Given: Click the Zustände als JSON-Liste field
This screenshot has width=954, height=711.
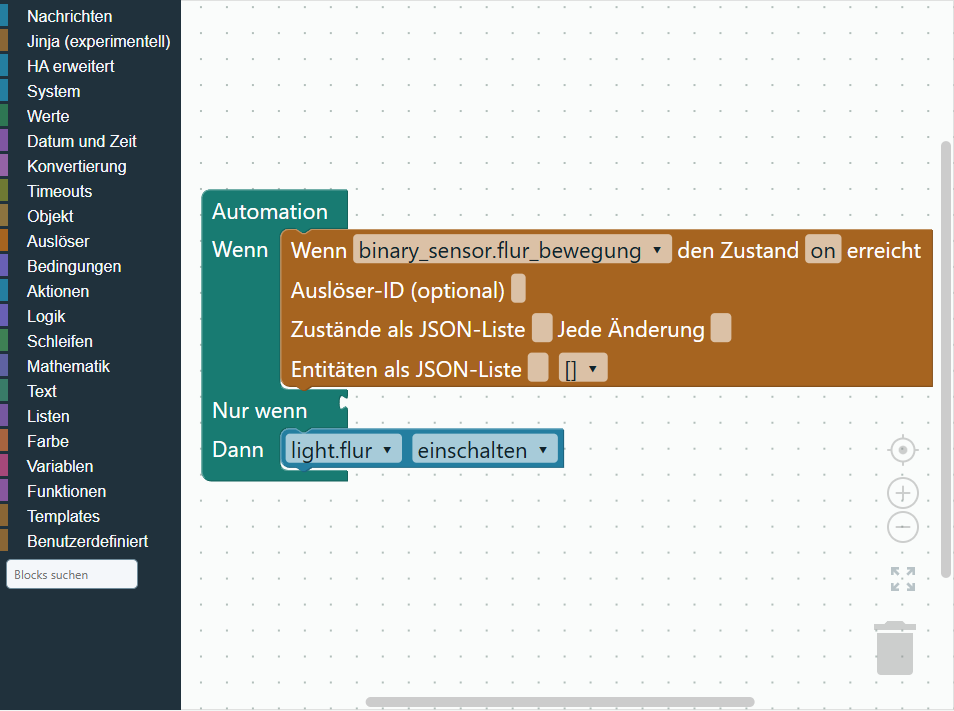Looking at the screenshot, I should coord(542,328).
